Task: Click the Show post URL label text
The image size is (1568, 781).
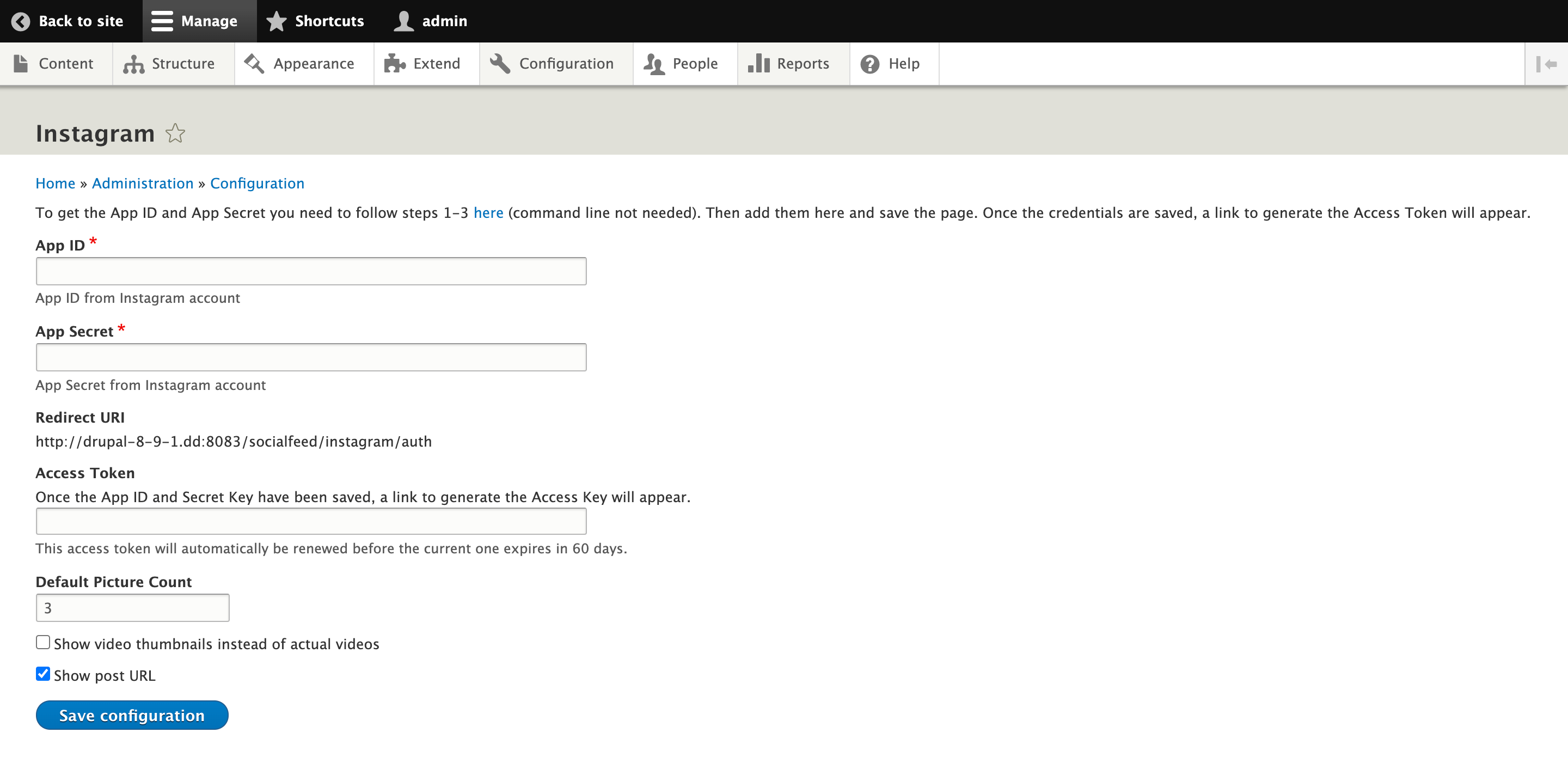Action: (105, 676)
